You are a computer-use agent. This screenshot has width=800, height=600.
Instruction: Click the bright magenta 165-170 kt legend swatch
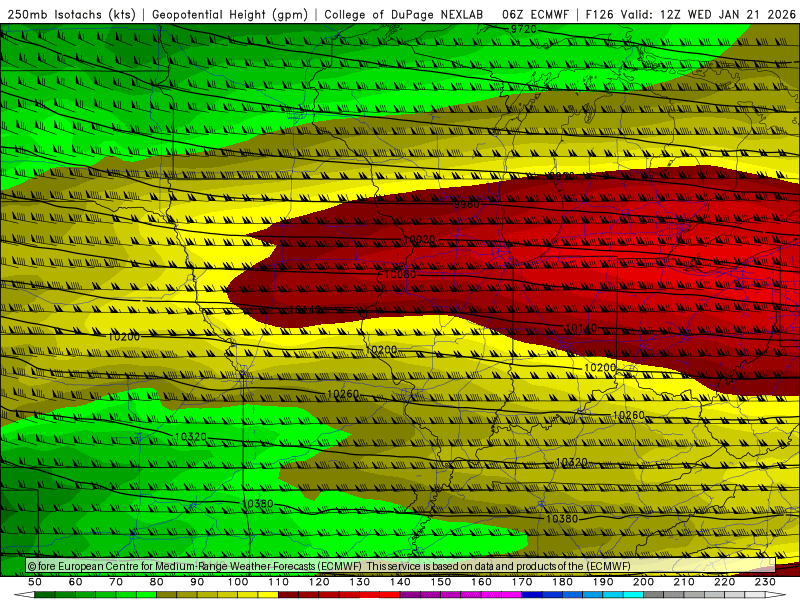point(511,595)
